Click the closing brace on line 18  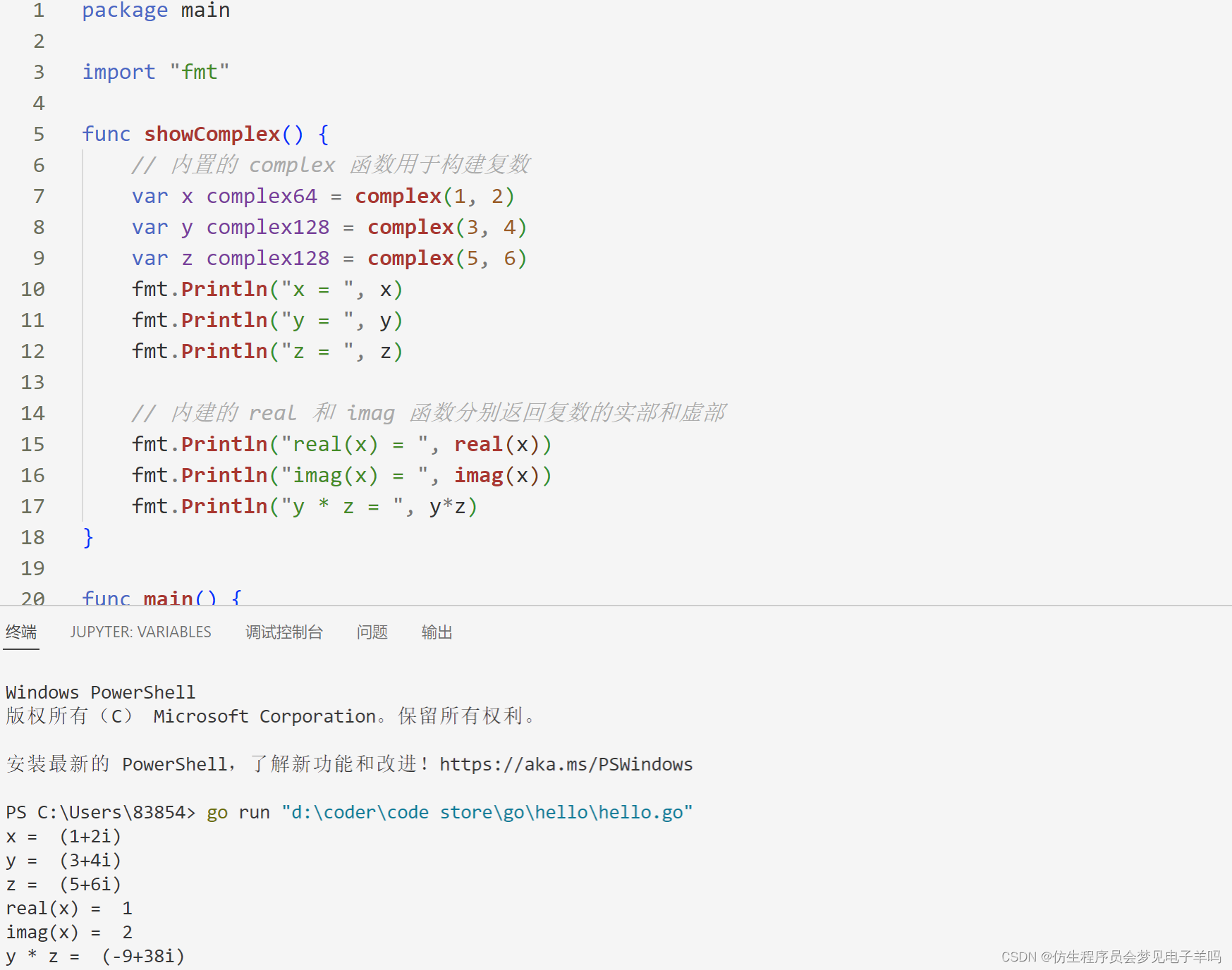pyautogui.click(x=88, y=537)
